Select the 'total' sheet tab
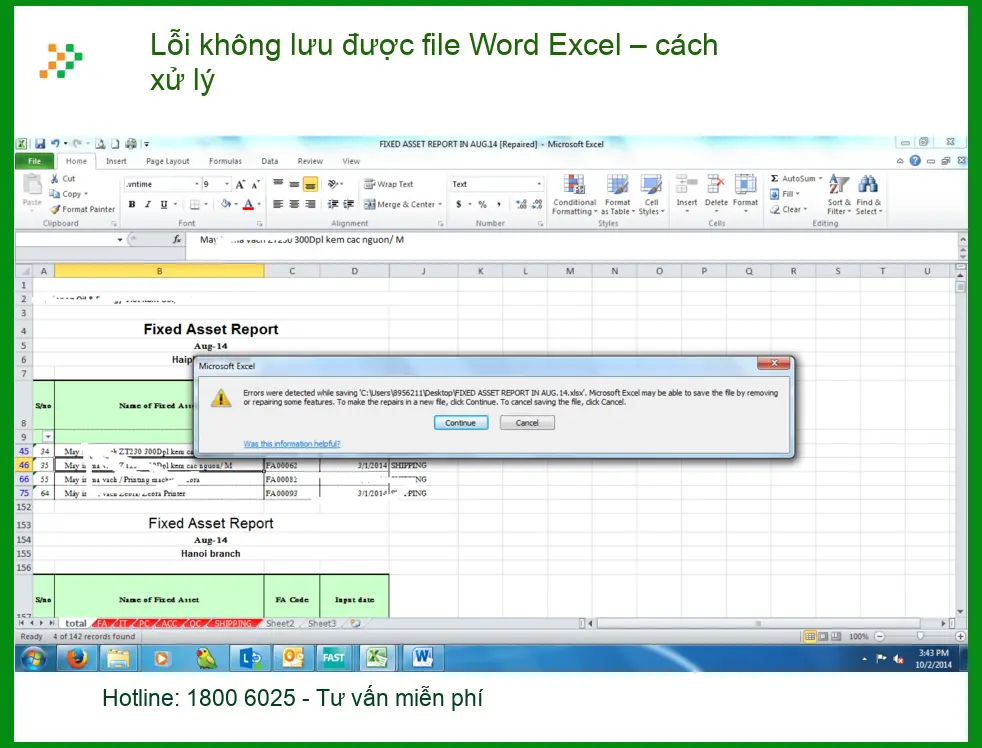This screenshot has width=982, height=748. tap(76, 623)
